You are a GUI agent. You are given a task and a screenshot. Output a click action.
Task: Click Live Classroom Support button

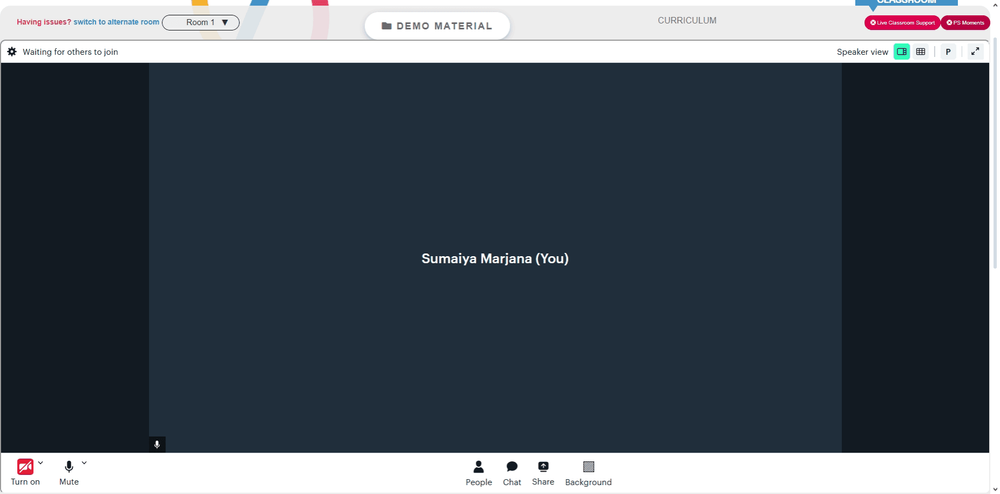click(x=902, y=22)
